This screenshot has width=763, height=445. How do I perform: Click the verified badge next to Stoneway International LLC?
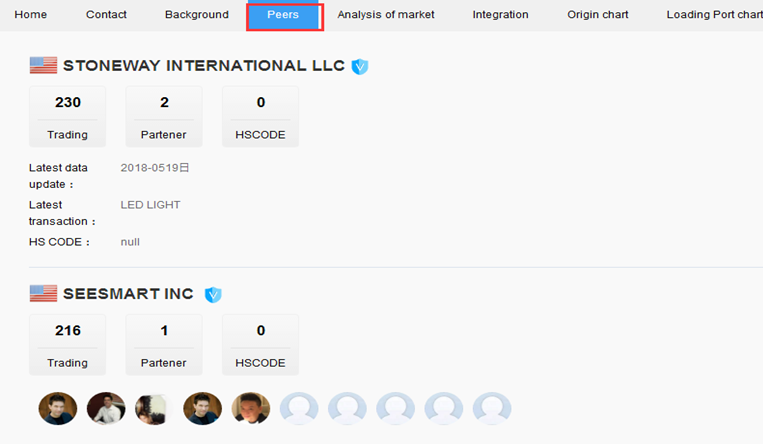coord(360,67)
